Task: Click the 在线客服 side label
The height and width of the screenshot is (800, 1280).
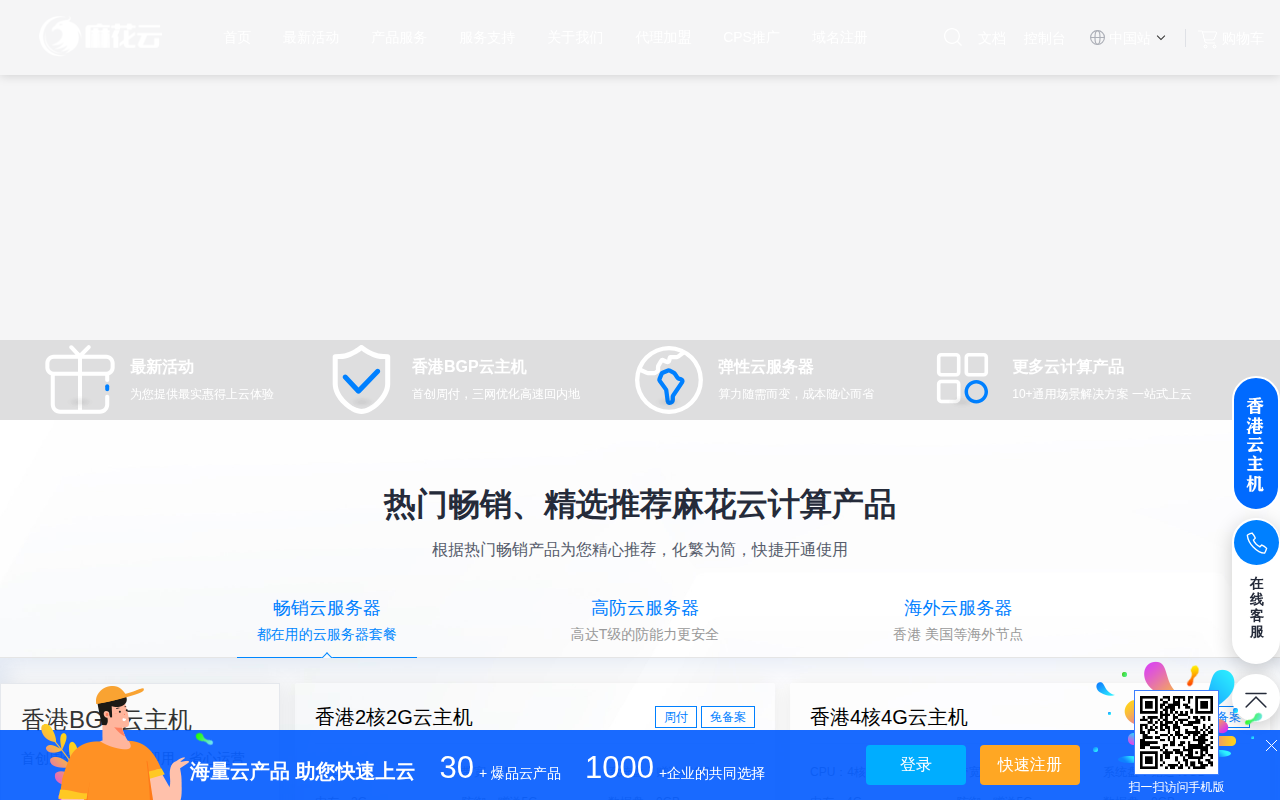Action: point(1256,608)
